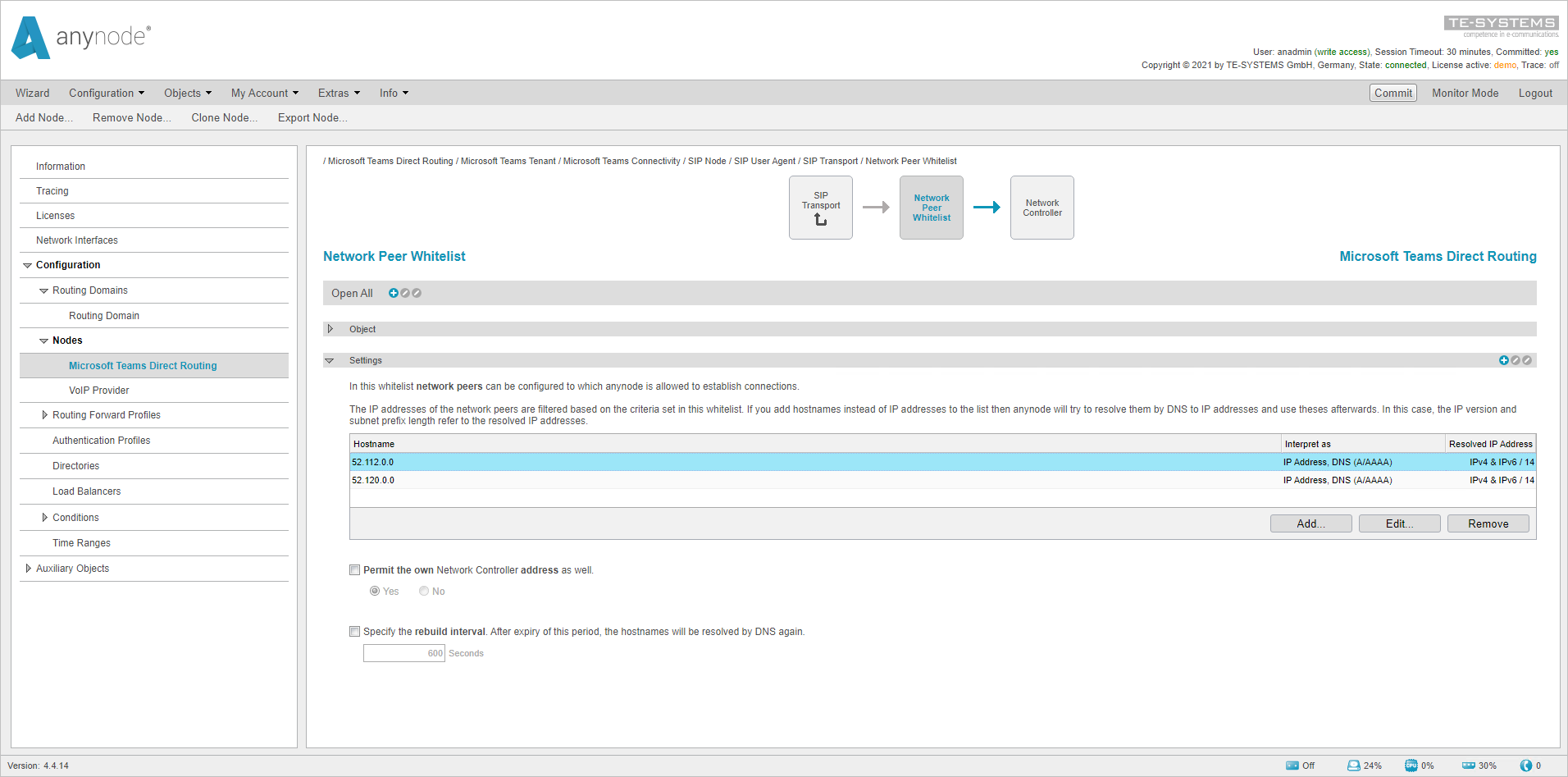1568x777 pixels.
Task: Open the Wizard menu
Action: click(x=33, y=94)
